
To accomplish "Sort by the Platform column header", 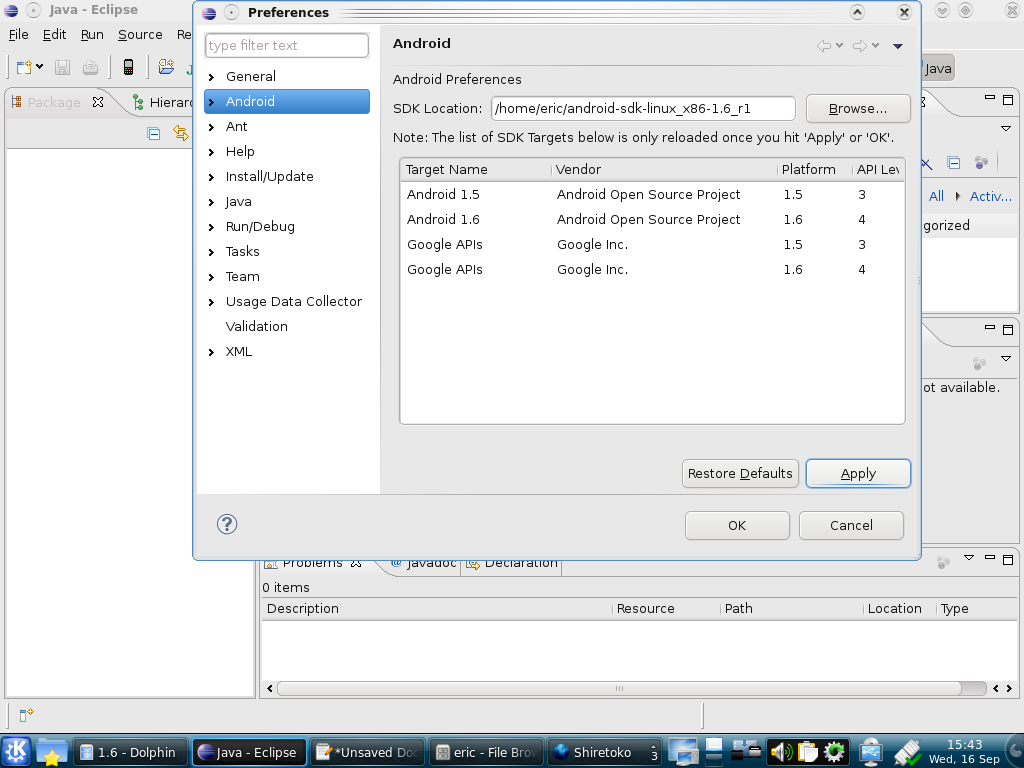I will point(814,170).
